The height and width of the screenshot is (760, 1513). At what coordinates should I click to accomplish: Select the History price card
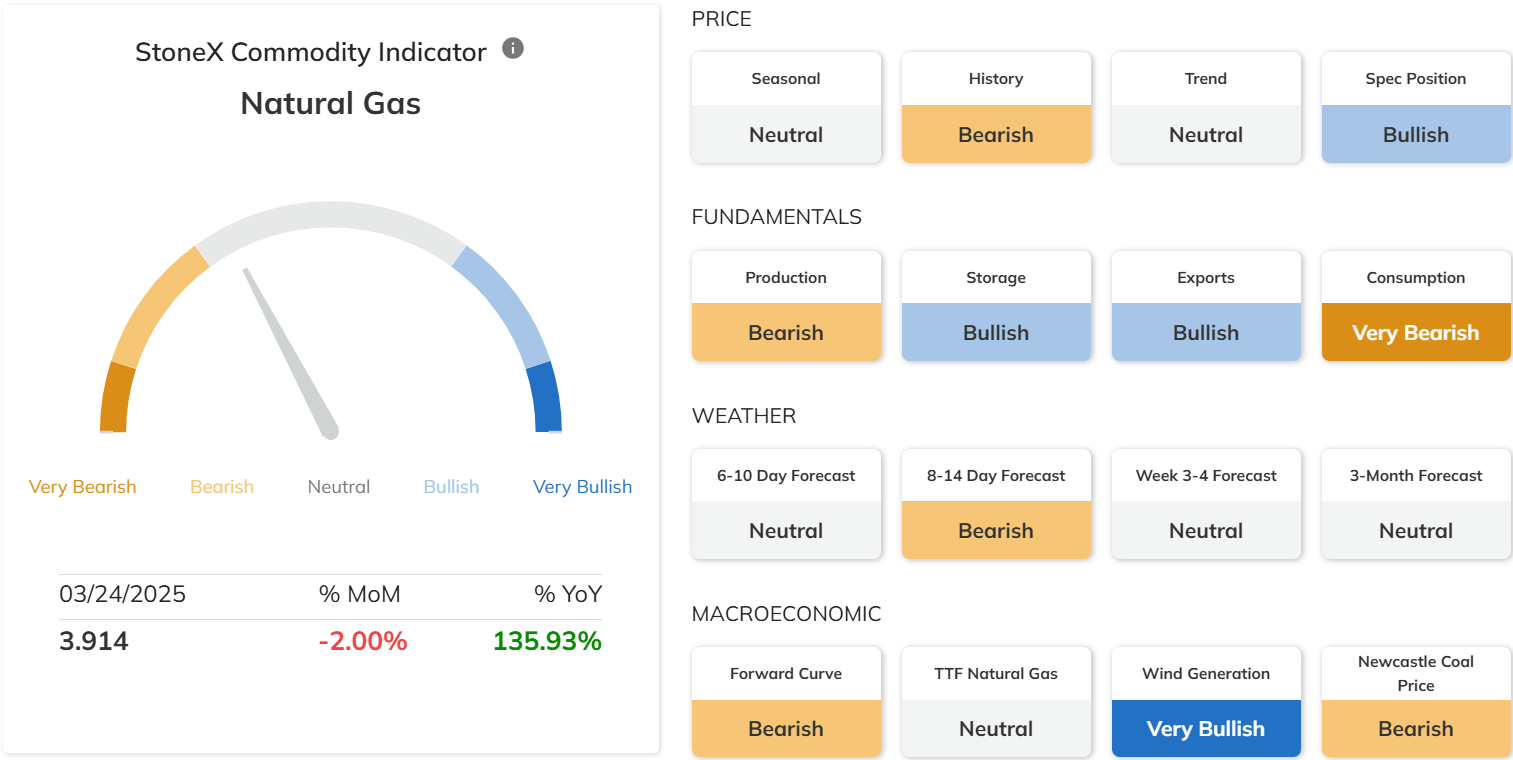pos(996,107)
